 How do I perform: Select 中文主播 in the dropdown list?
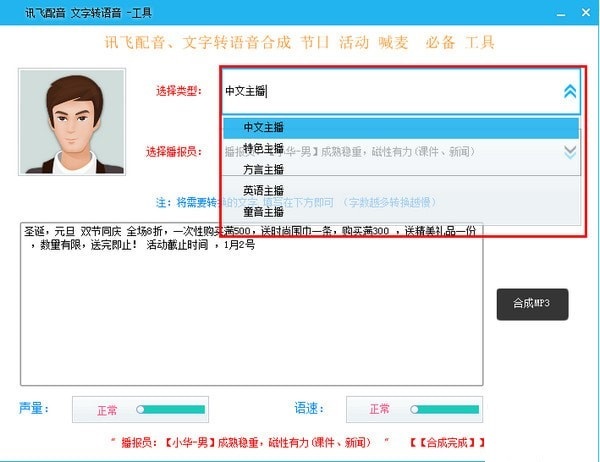pyautogui.click(x=401, y=127)
